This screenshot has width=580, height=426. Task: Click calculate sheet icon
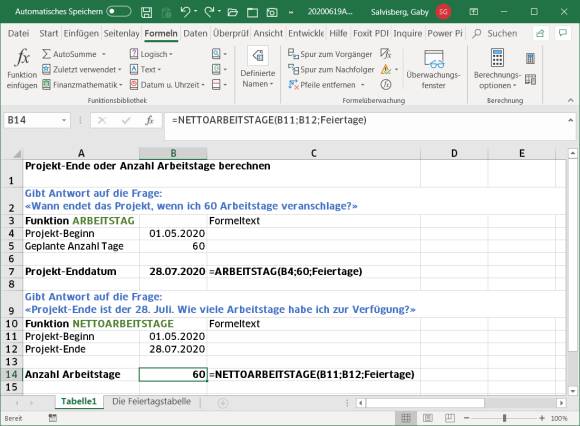click(530, 79)
